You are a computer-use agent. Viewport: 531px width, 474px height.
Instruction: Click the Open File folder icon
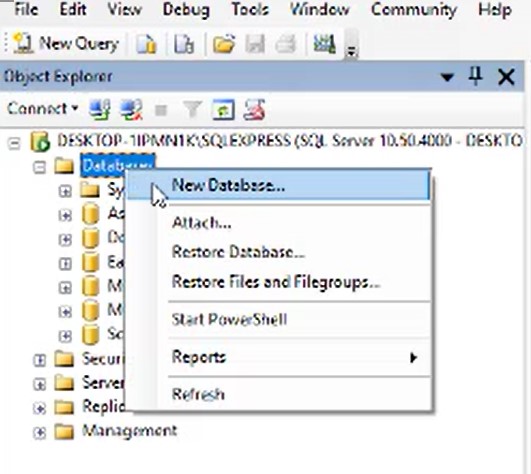(224, 44)
